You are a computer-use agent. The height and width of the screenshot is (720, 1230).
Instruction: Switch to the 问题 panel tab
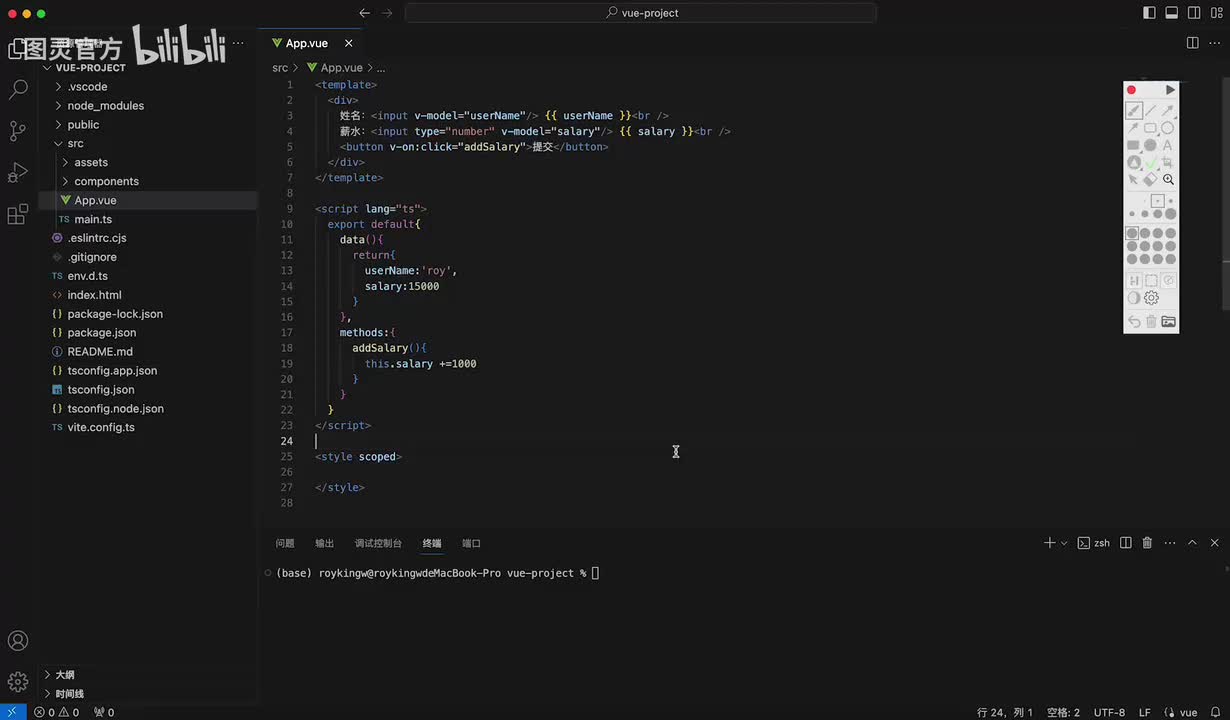(x=285, y=543)
